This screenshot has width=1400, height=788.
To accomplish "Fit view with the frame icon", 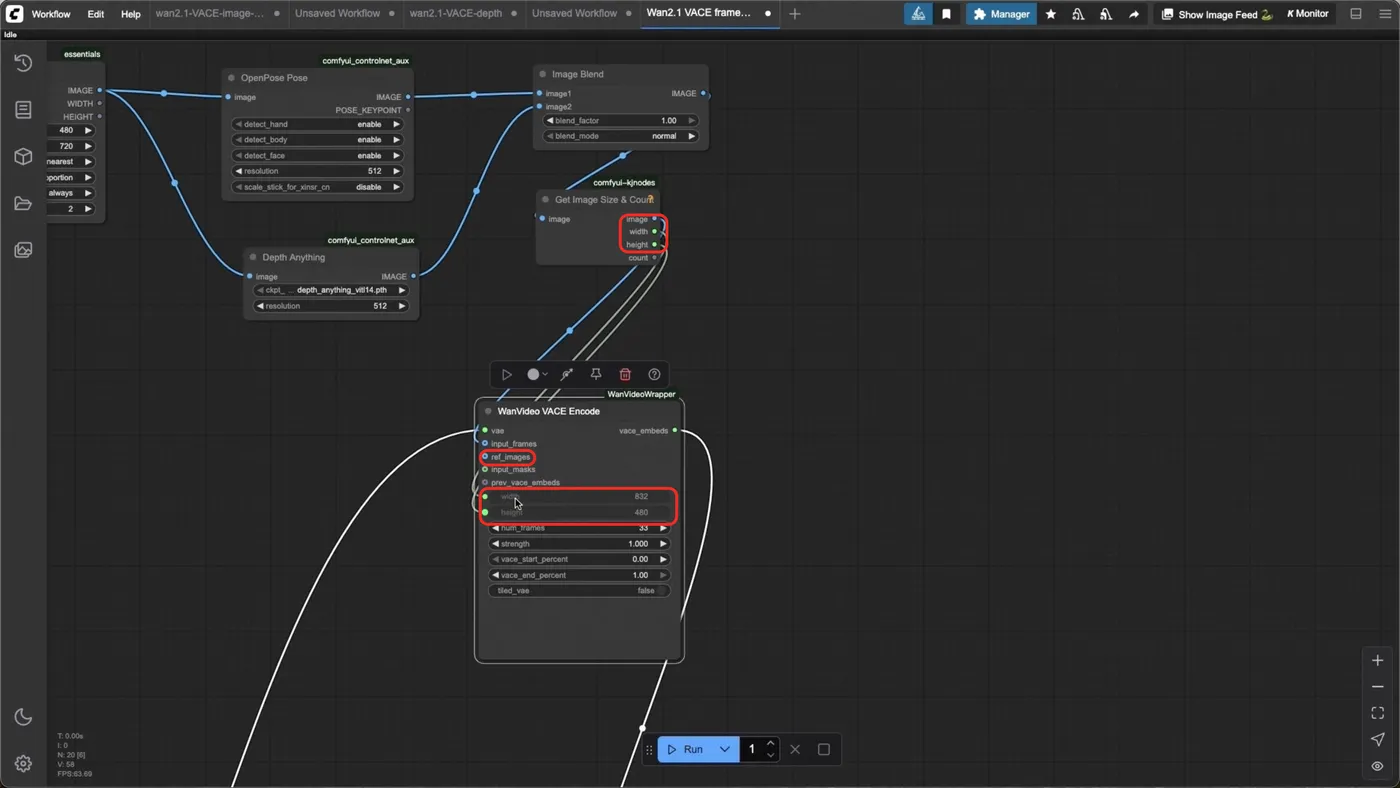I will point(1377,713).
